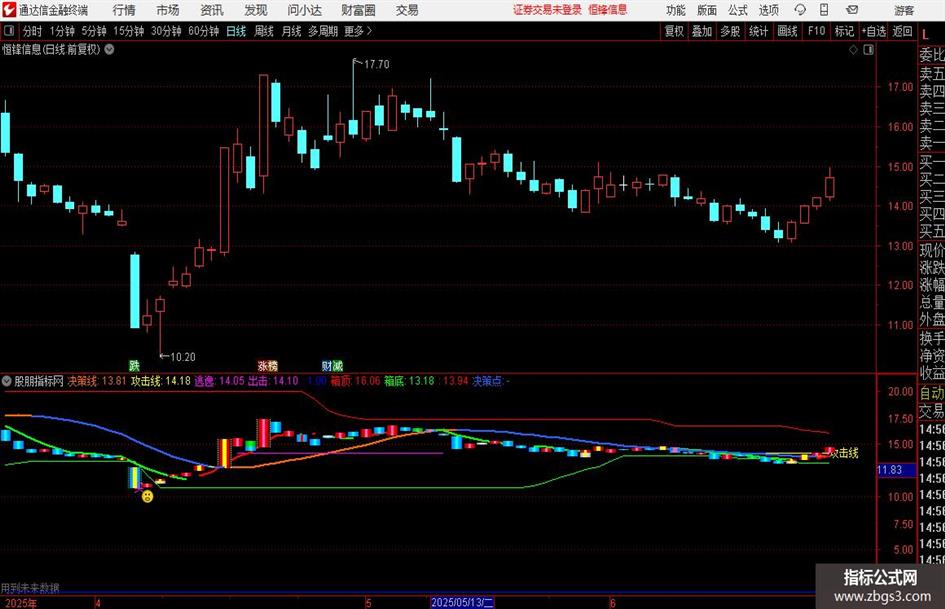Select the 日线 daily period
The image size is (945, 609).
pyautogui.click(x=236, y=31)
